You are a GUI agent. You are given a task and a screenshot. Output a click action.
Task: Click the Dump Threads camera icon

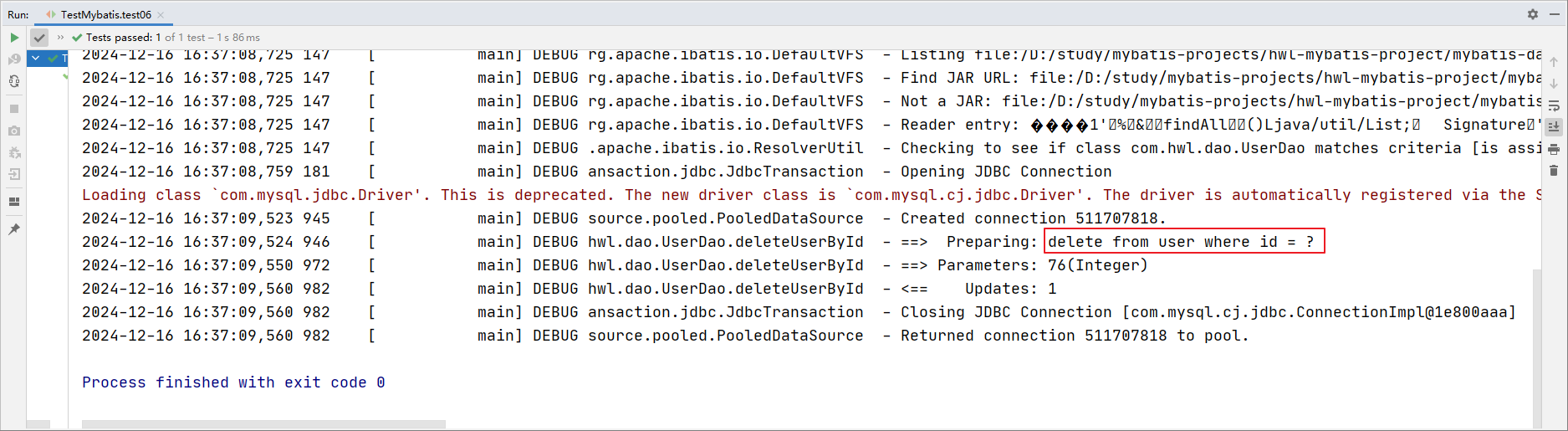(14, 131)
